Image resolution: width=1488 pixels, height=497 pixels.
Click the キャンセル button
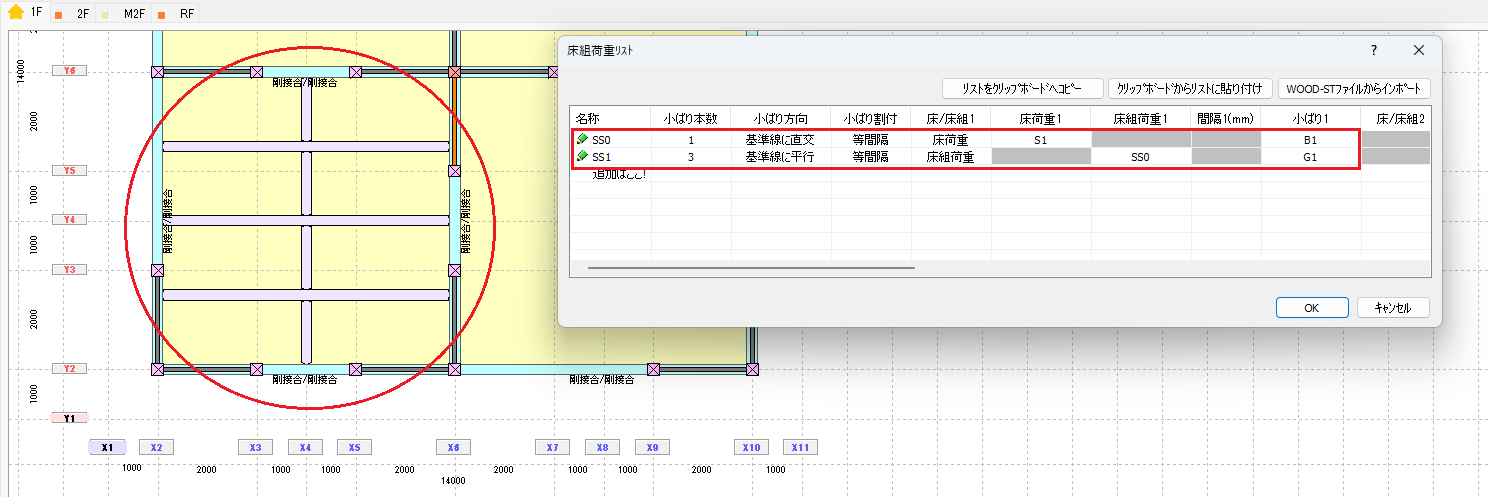click(x=1392, y=308)
